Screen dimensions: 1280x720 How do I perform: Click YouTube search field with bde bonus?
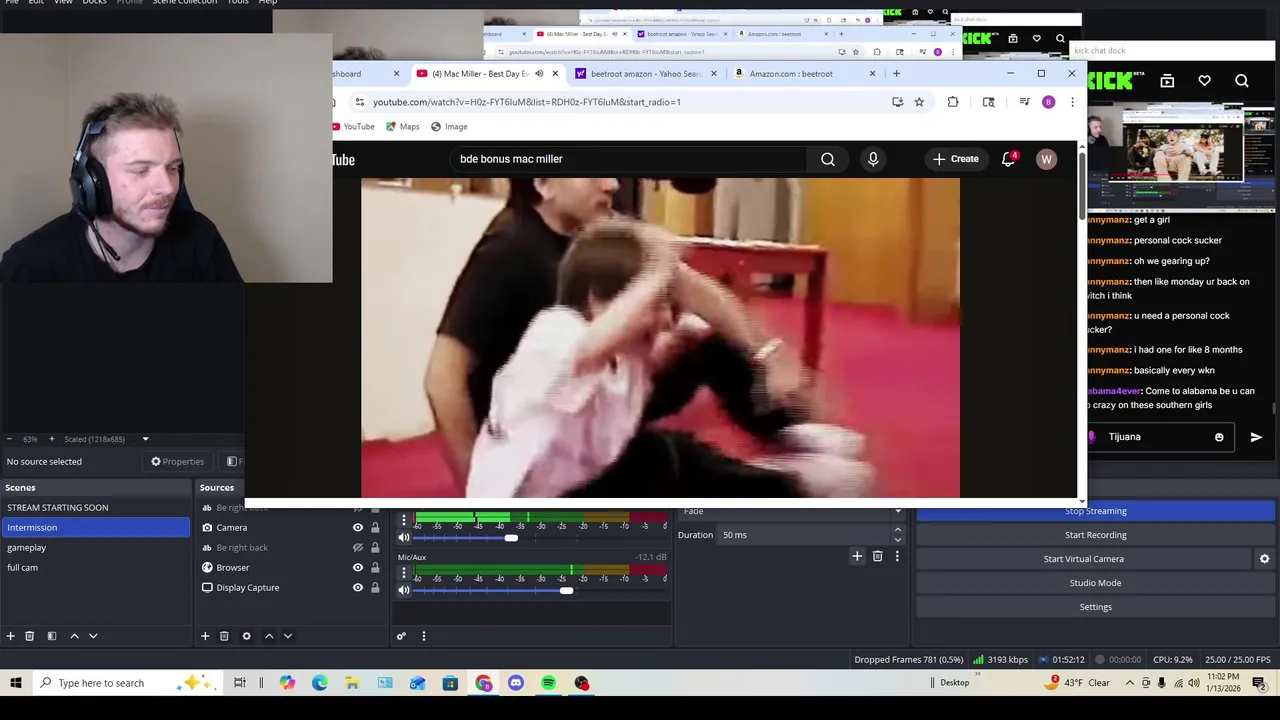pyautogui.click(x=630, y=159)
